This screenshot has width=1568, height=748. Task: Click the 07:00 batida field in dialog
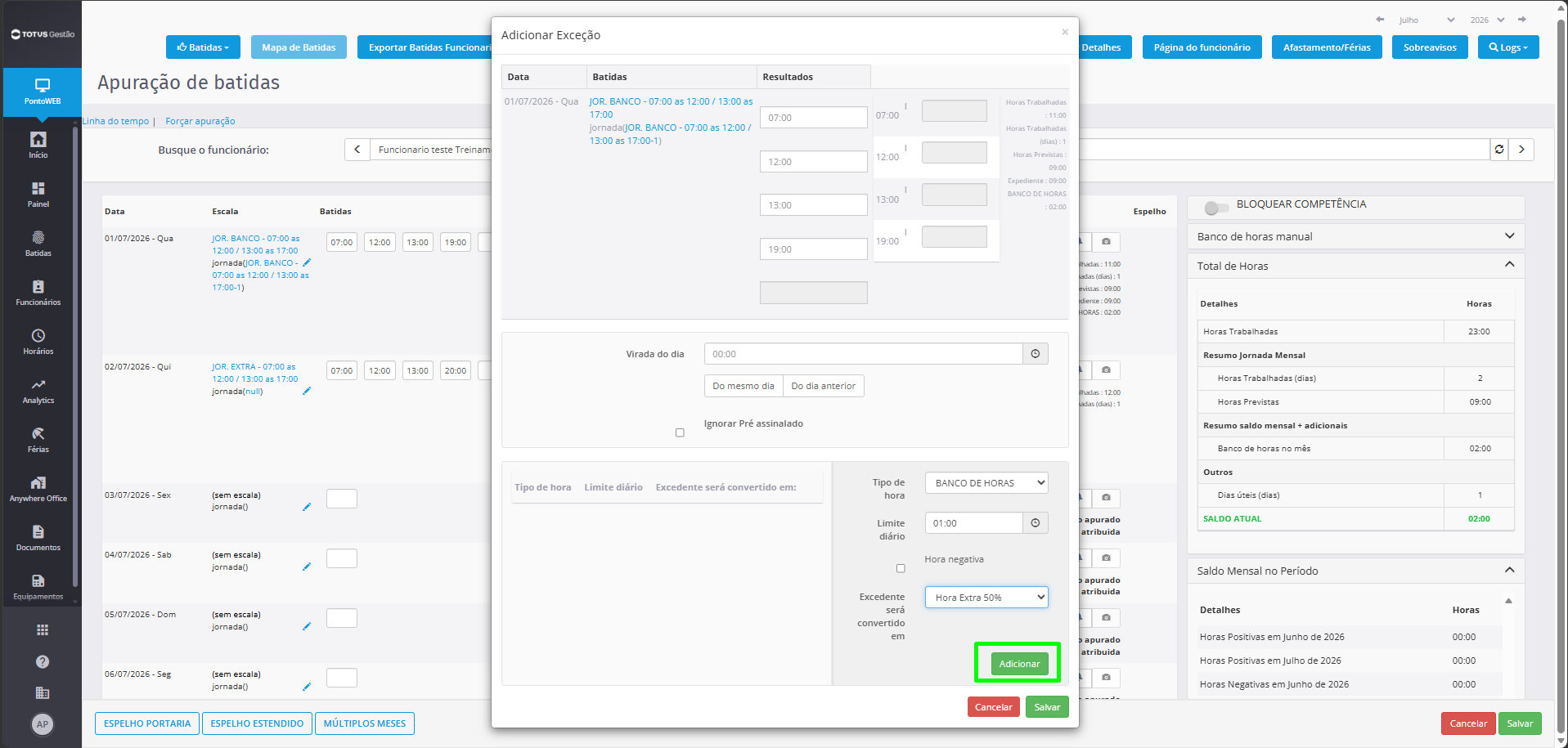(x=813, y=118)
